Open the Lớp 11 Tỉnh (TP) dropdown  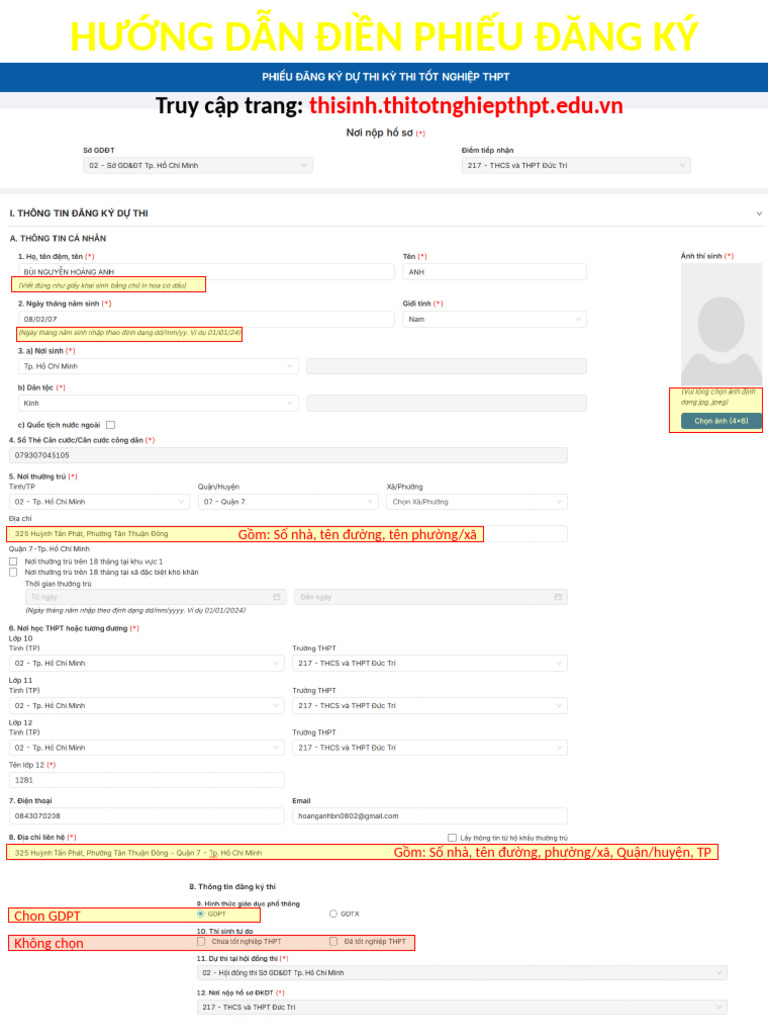(x=146, y=705)
